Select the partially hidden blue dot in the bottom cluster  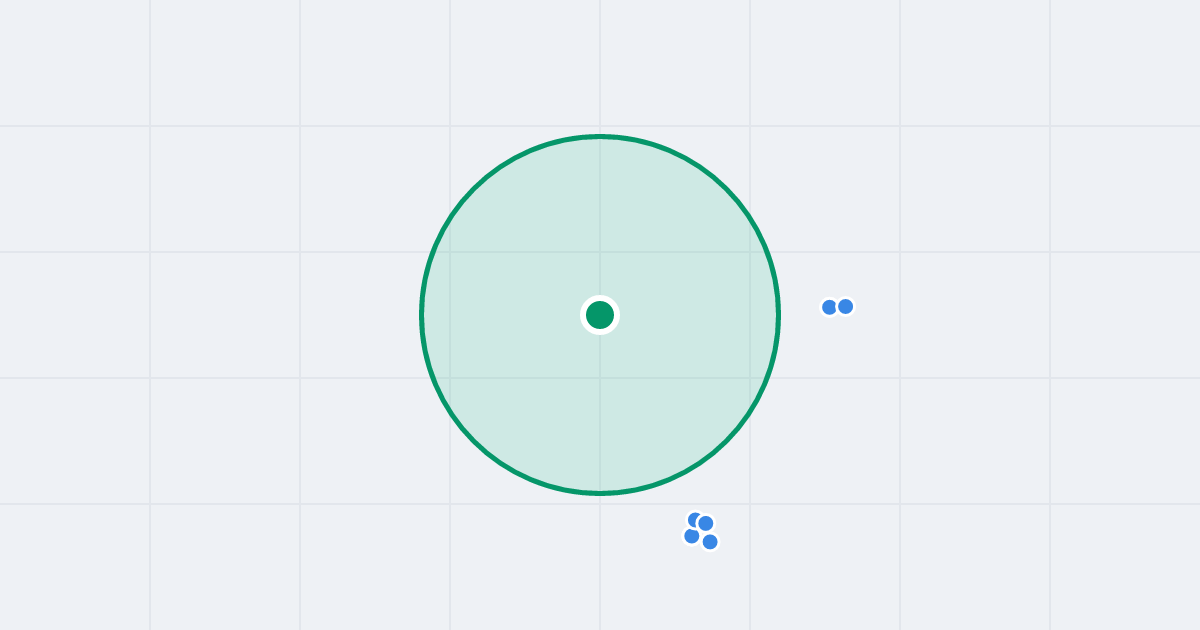tap(695, 519)
